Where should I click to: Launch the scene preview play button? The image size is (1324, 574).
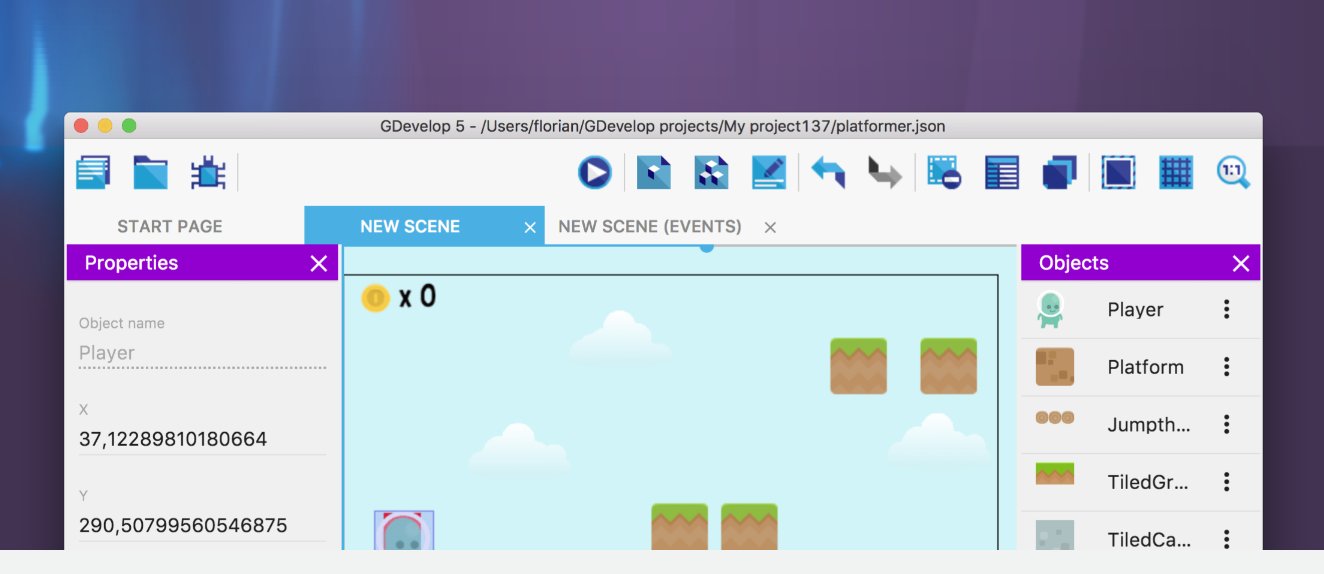(x=594, y=172)
